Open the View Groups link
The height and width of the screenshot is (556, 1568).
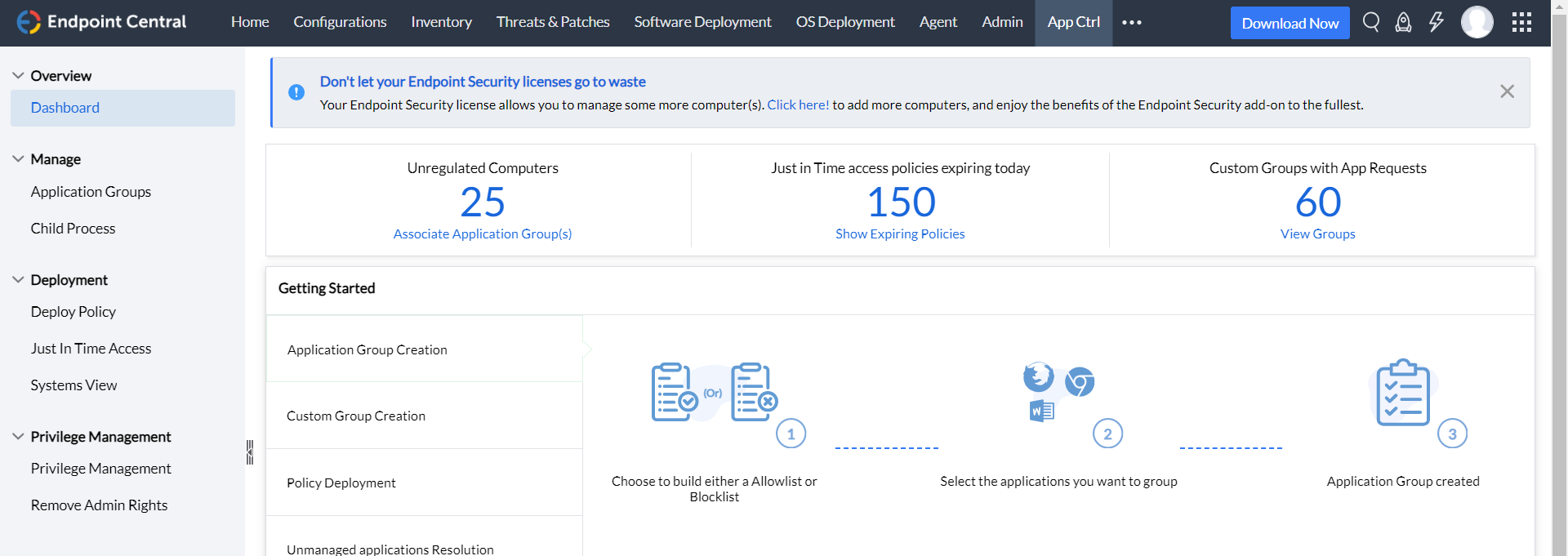pos(1317,234)
